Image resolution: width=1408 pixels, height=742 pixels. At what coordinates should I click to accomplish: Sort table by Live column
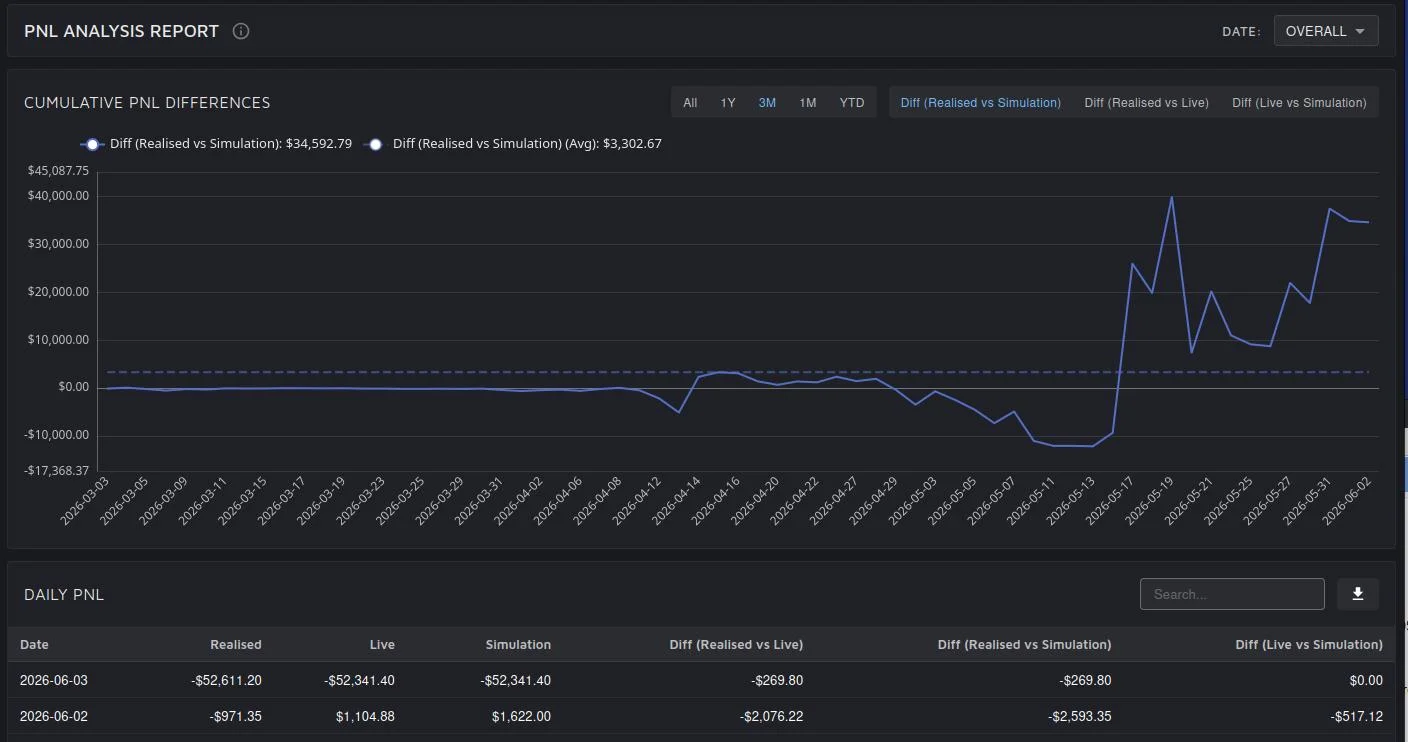pos(381,645)
